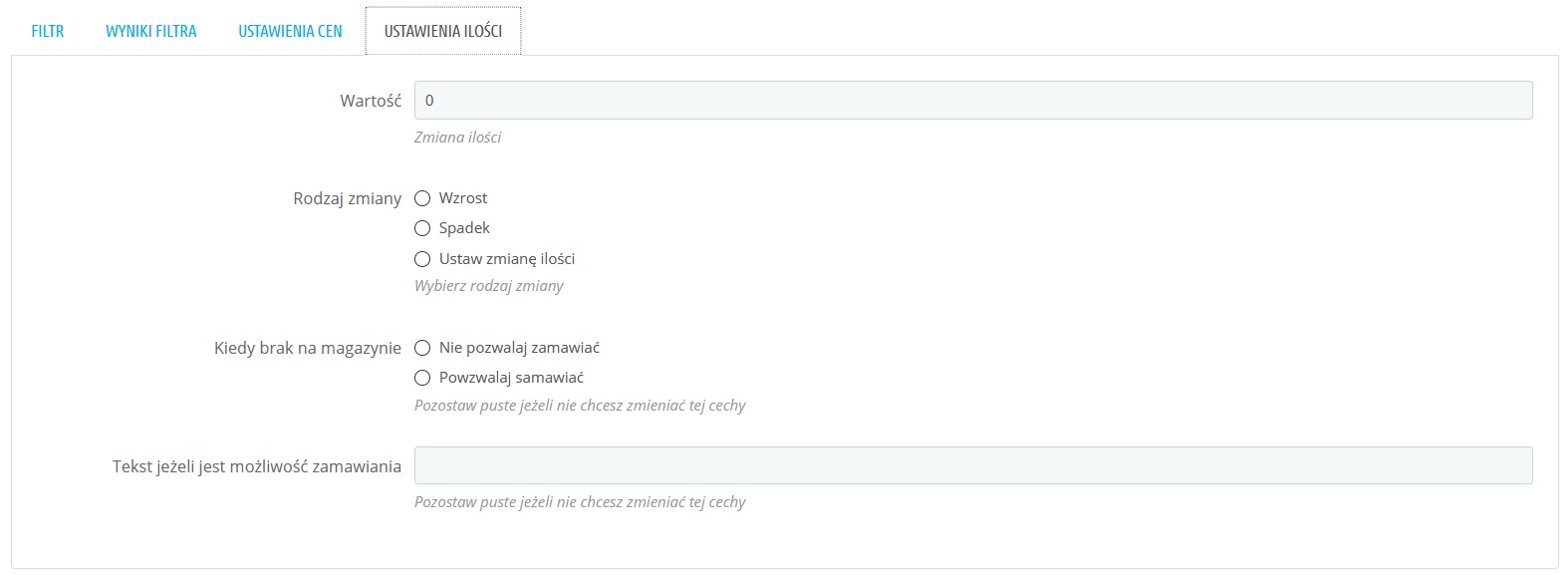The height and width of the screenshot is (575, 1568).
Task: Click the 'Zmiana ilości' help text
Action: [x=457, y=138]
